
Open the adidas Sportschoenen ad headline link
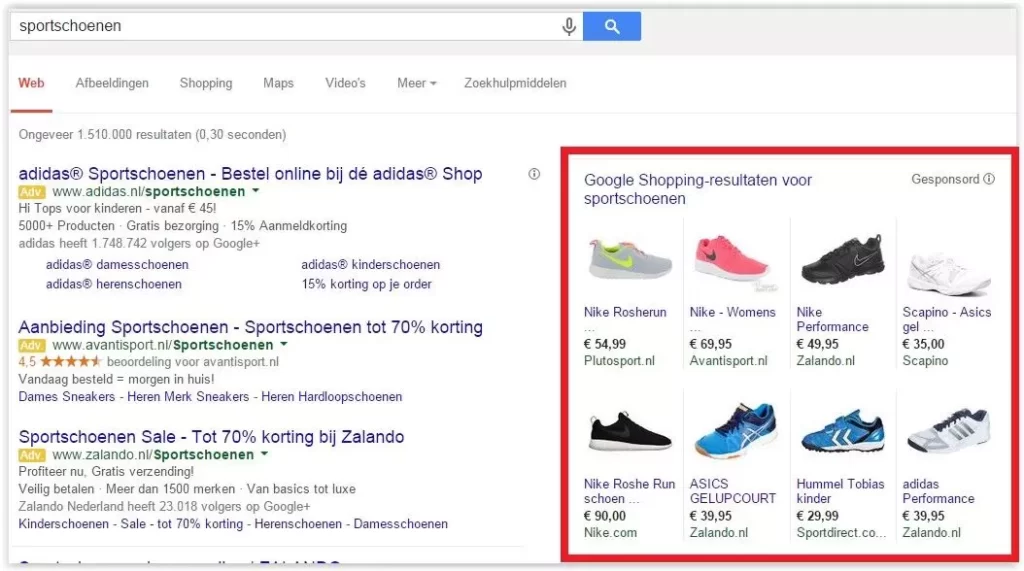pos(250,174)
